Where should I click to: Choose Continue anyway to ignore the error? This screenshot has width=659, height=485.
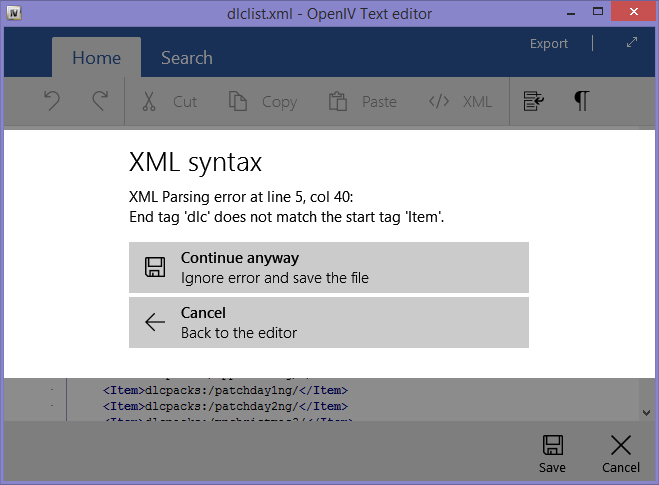[x=328, y=267]
